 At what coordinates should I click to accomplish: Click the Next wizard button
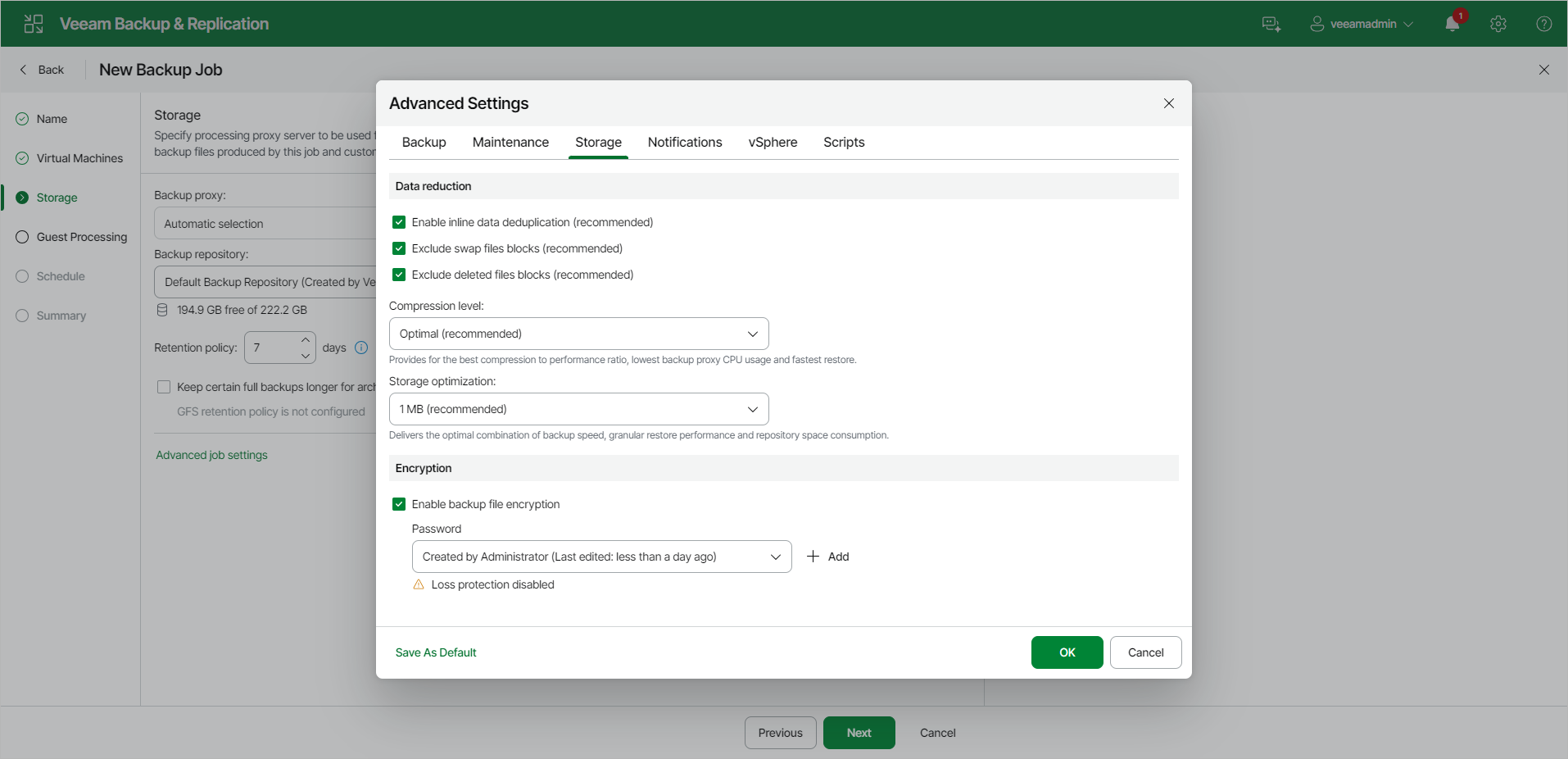tap(859, 733)
